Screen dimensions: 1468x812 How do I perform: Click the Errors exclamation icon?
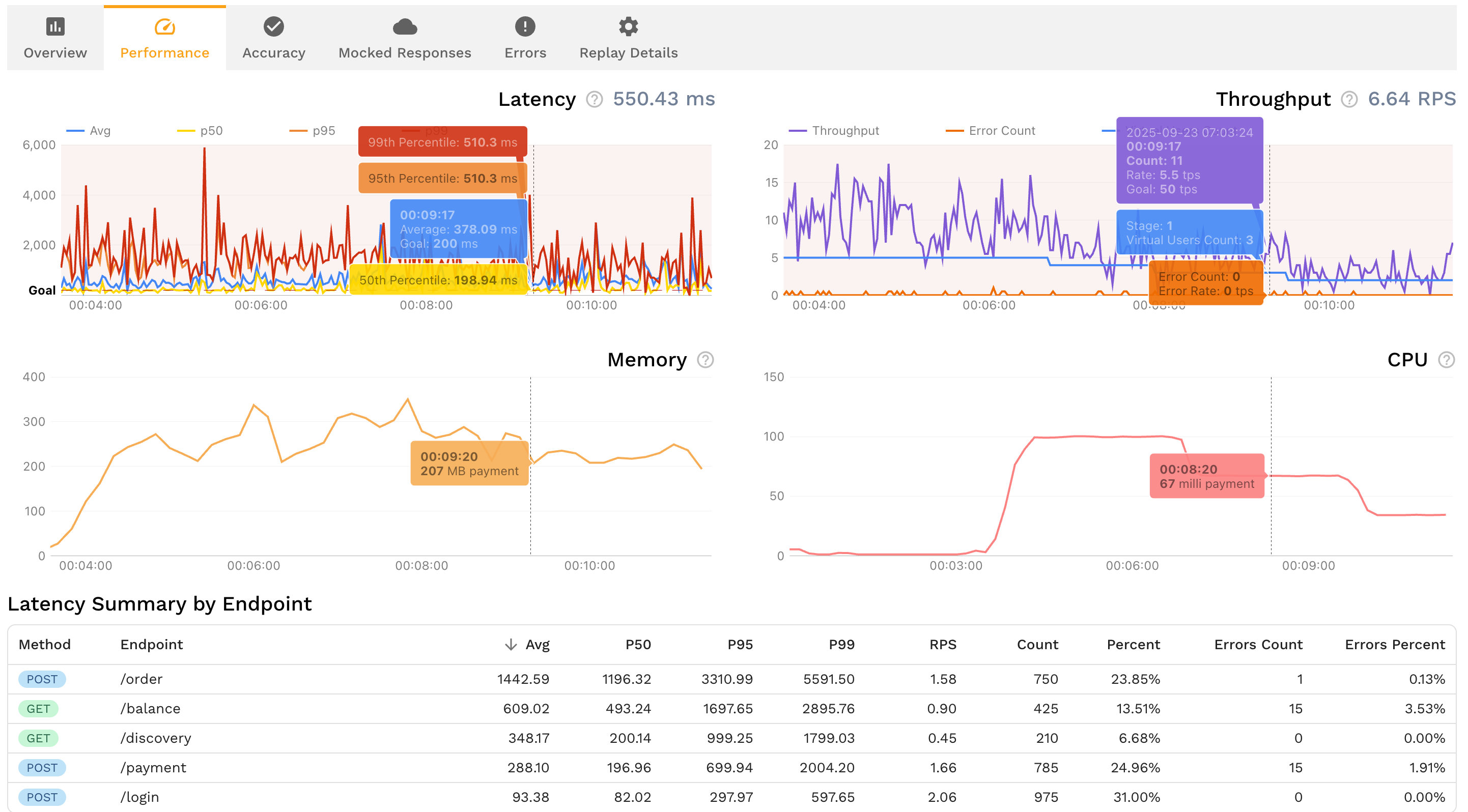point(525,26)
